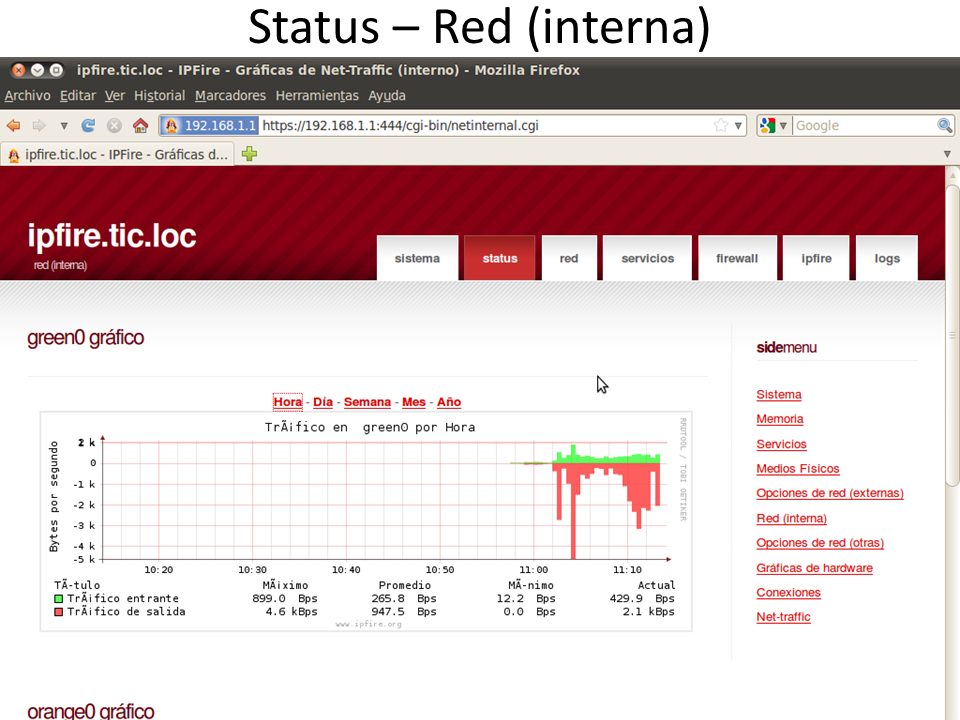
Task: Click the browser forward arrow
Action: point(39,126)
